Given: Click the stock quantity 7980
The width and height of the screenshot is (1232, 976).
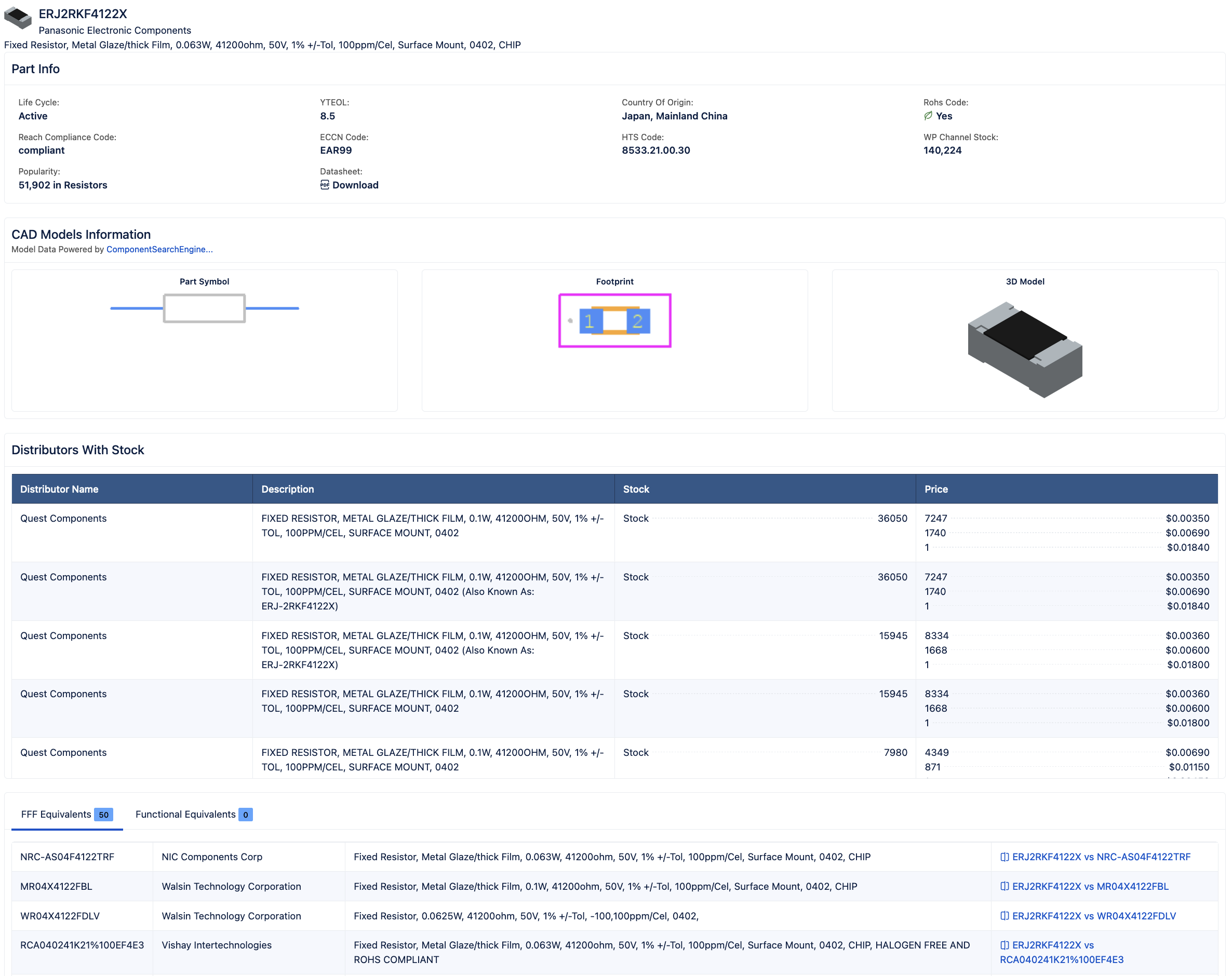Looking at the screenshot, I should [x=895, y=752].
